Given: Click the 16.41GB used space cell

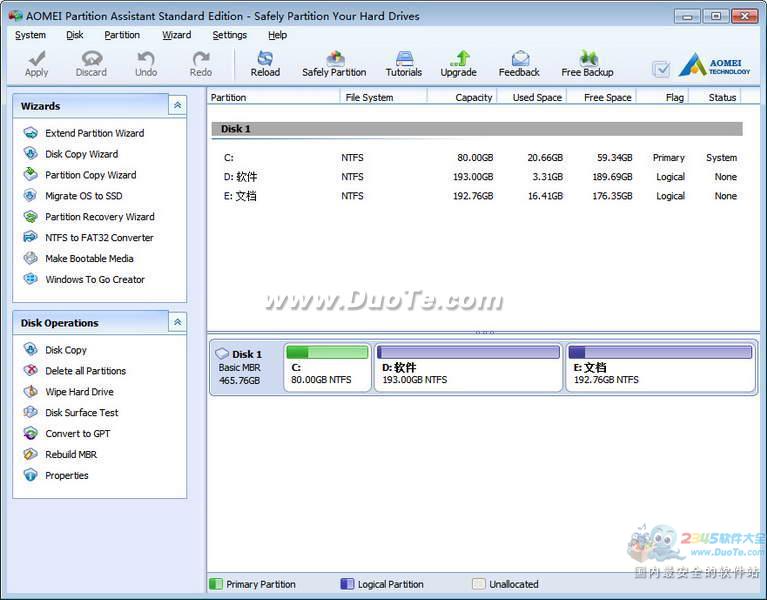Looking at the screenshot, I should [545, 196].
